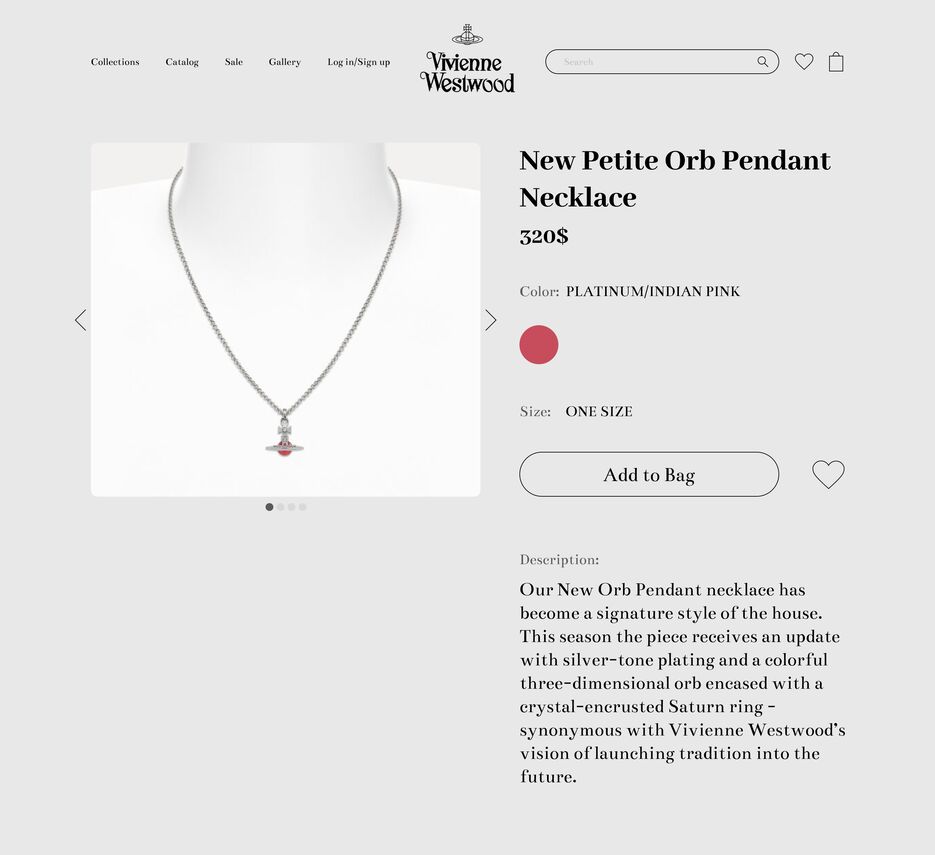Open the Collections menu
Viewport: 935px width, 855px height.
point(115,62)
